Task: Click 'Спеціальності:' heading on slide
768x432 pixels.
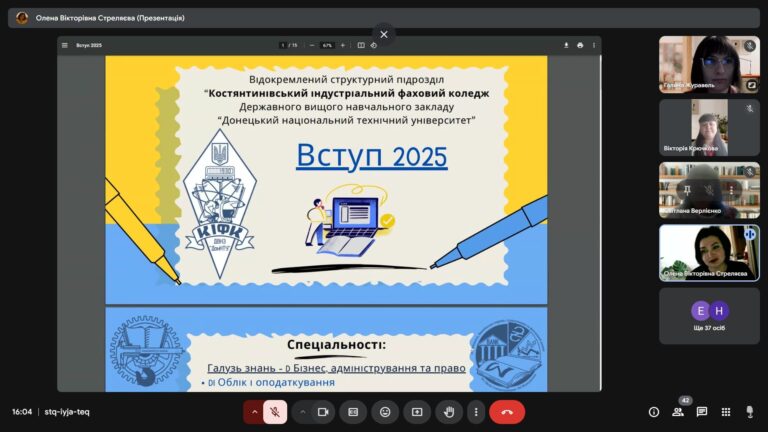Action: pos(336,344)
